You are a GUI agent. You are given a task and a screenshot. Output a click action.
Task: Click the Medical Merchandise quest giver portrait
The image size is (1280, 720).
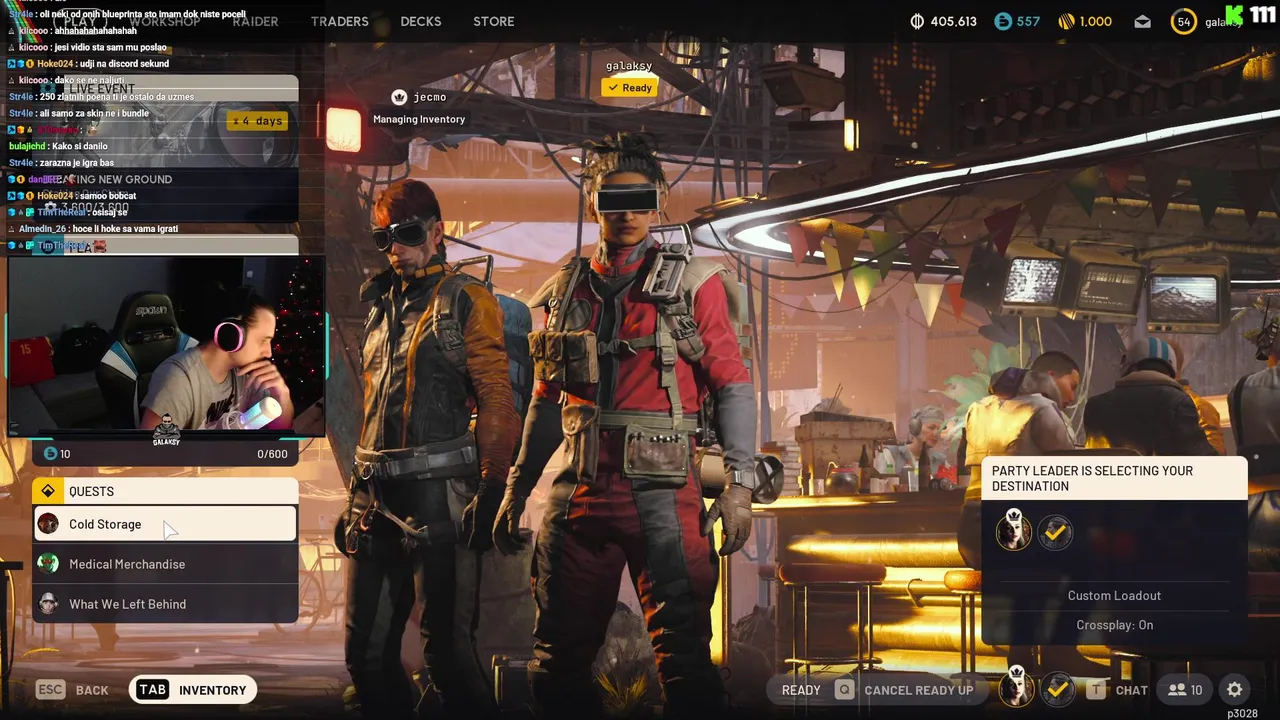point(48,564)
